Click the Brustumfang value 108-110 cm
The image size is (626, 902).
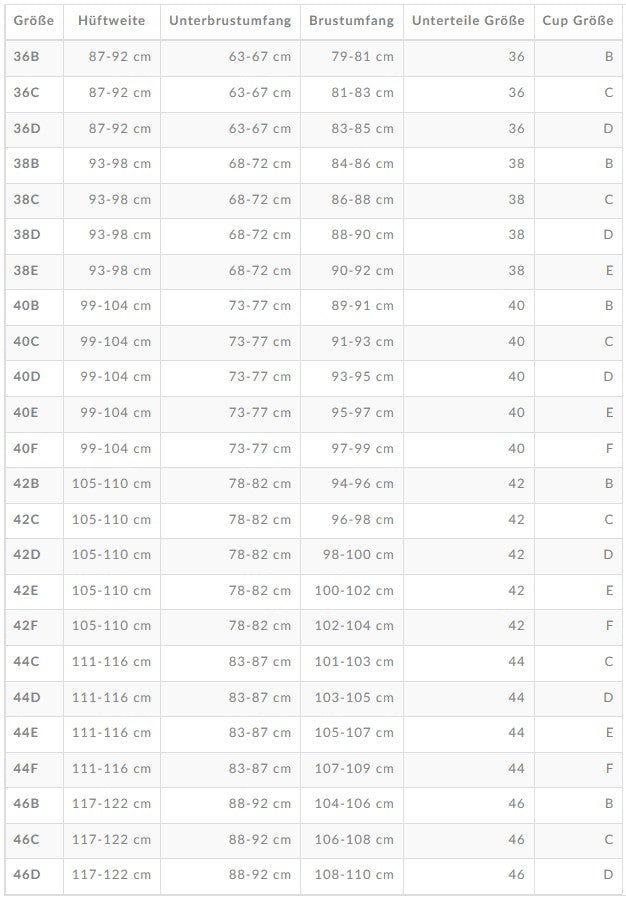[354, 875]
